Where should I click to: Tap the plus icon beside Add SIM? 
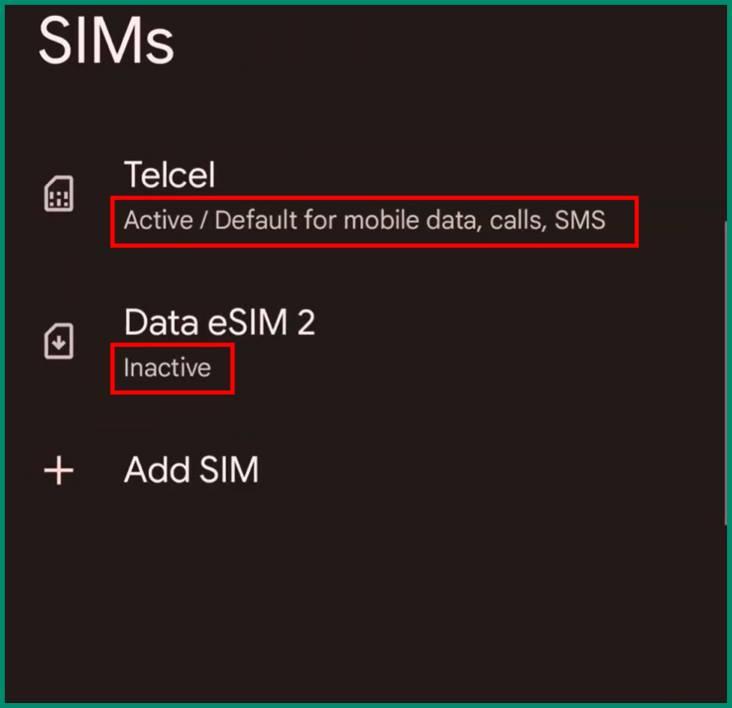pos(59,470)
